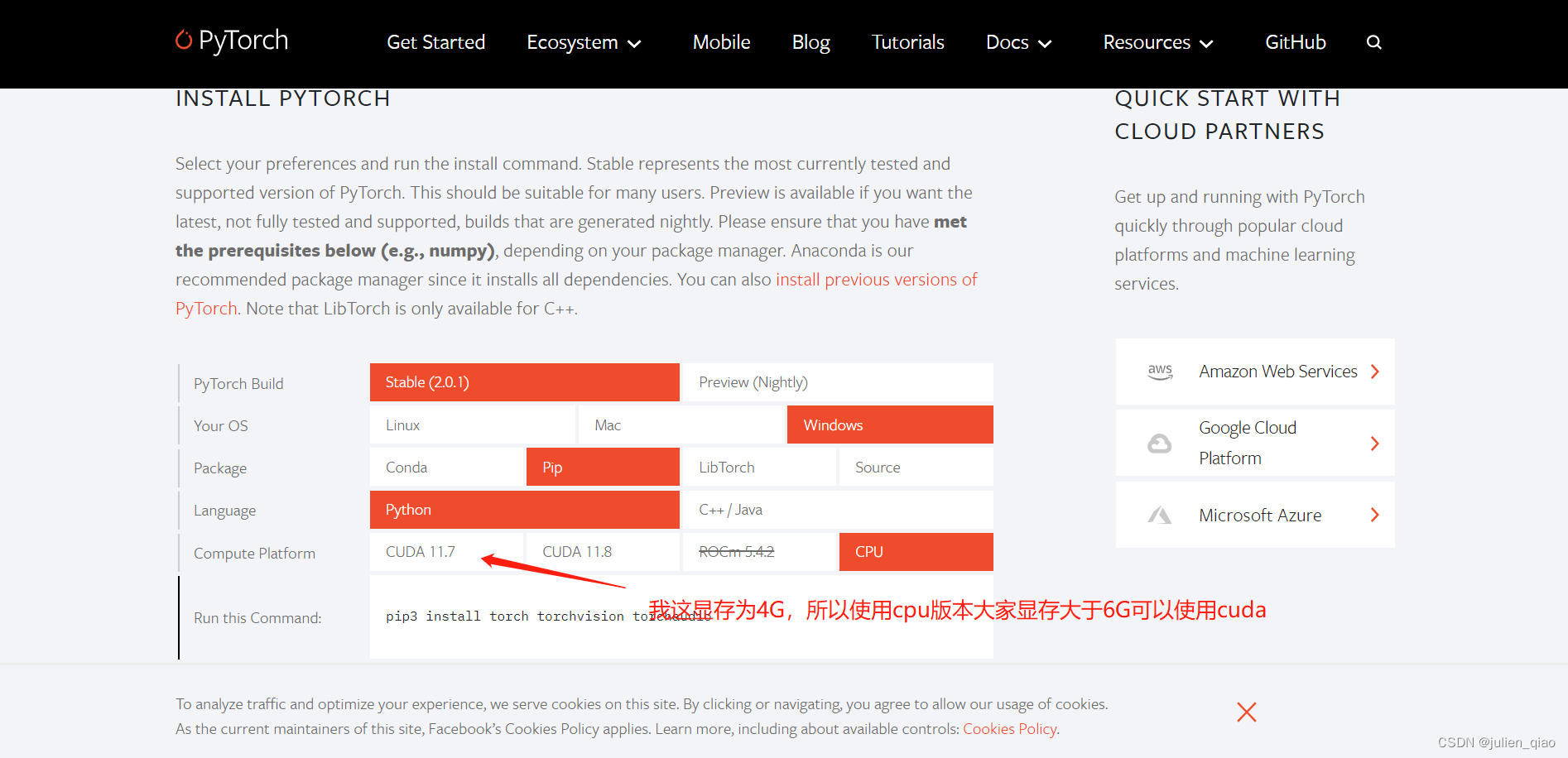This screenshot has height=758, width=1568.
Task: Open Amazon Web Services chevron arrow
Action: click(x=1375, y=372)
